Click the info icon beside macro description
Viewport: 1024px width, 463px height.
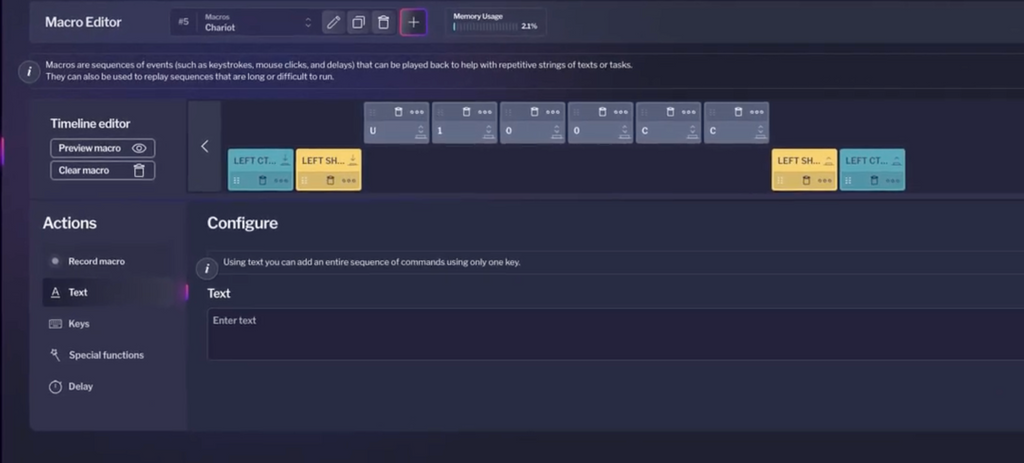point(29,71)
